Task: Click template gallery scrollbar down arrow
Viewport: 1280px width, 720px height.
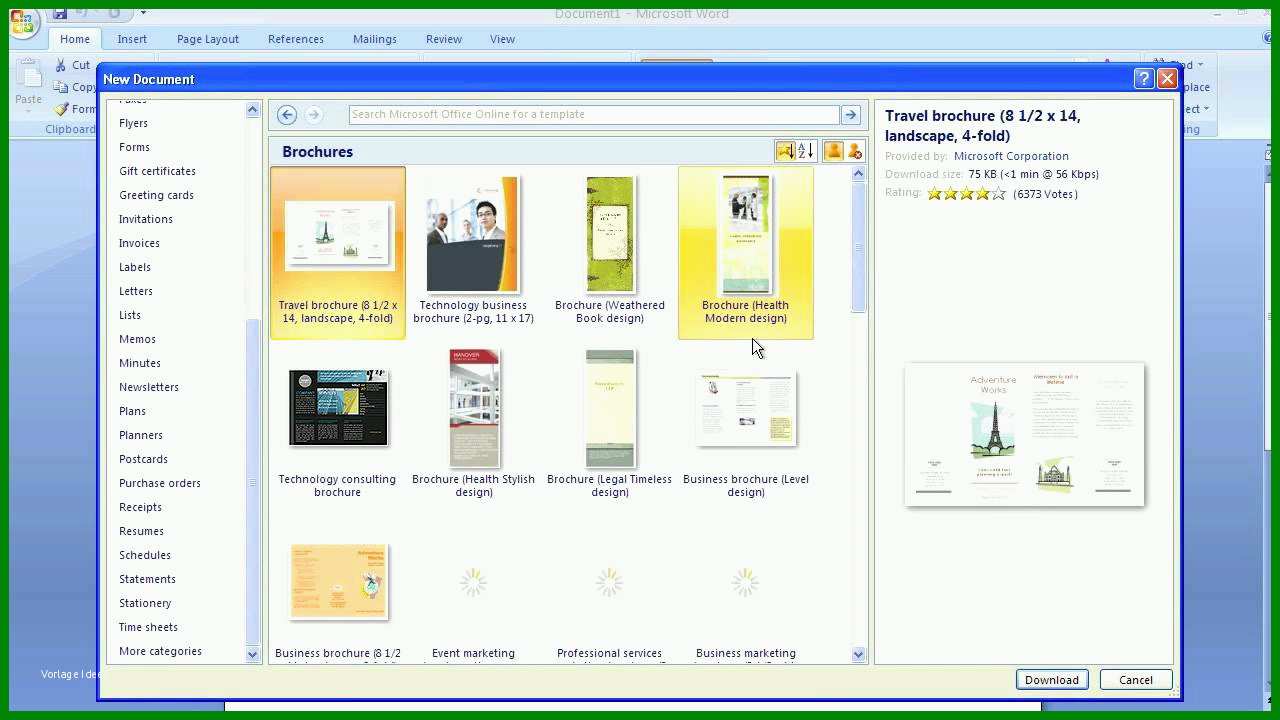Action: click(858, 654)
